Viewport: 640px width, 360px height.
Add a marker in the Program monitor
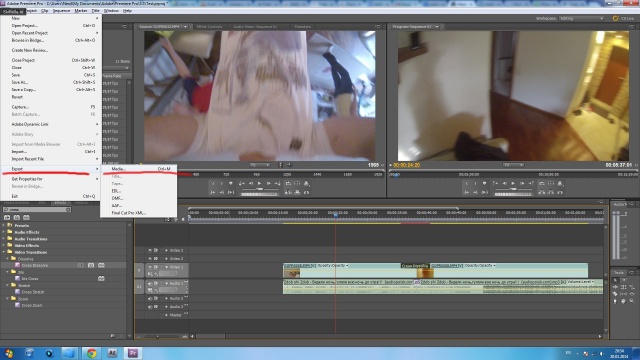pyautogui.click(x=484, y=184)
